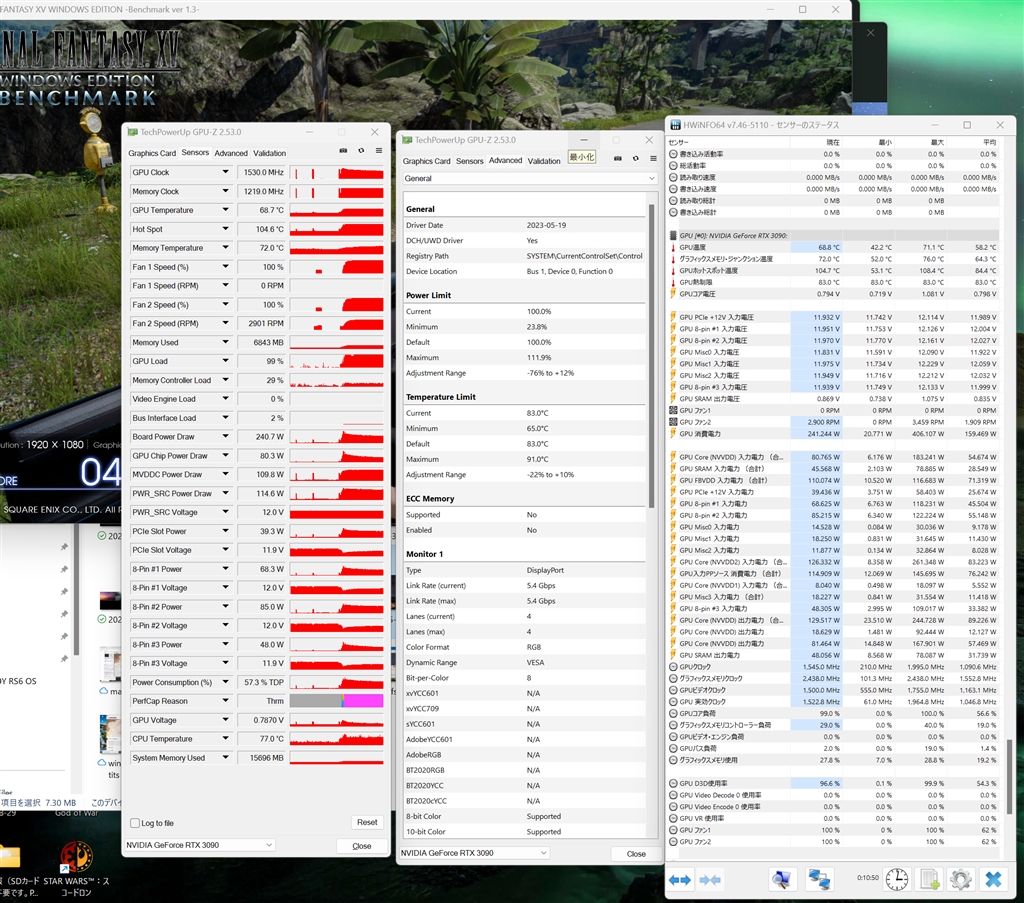Image resolution: width=1024 pixels, height=903 pixels.
Task: Click HWiNFO expand columns double-arrow icon
Action: [x=680, y=879]
